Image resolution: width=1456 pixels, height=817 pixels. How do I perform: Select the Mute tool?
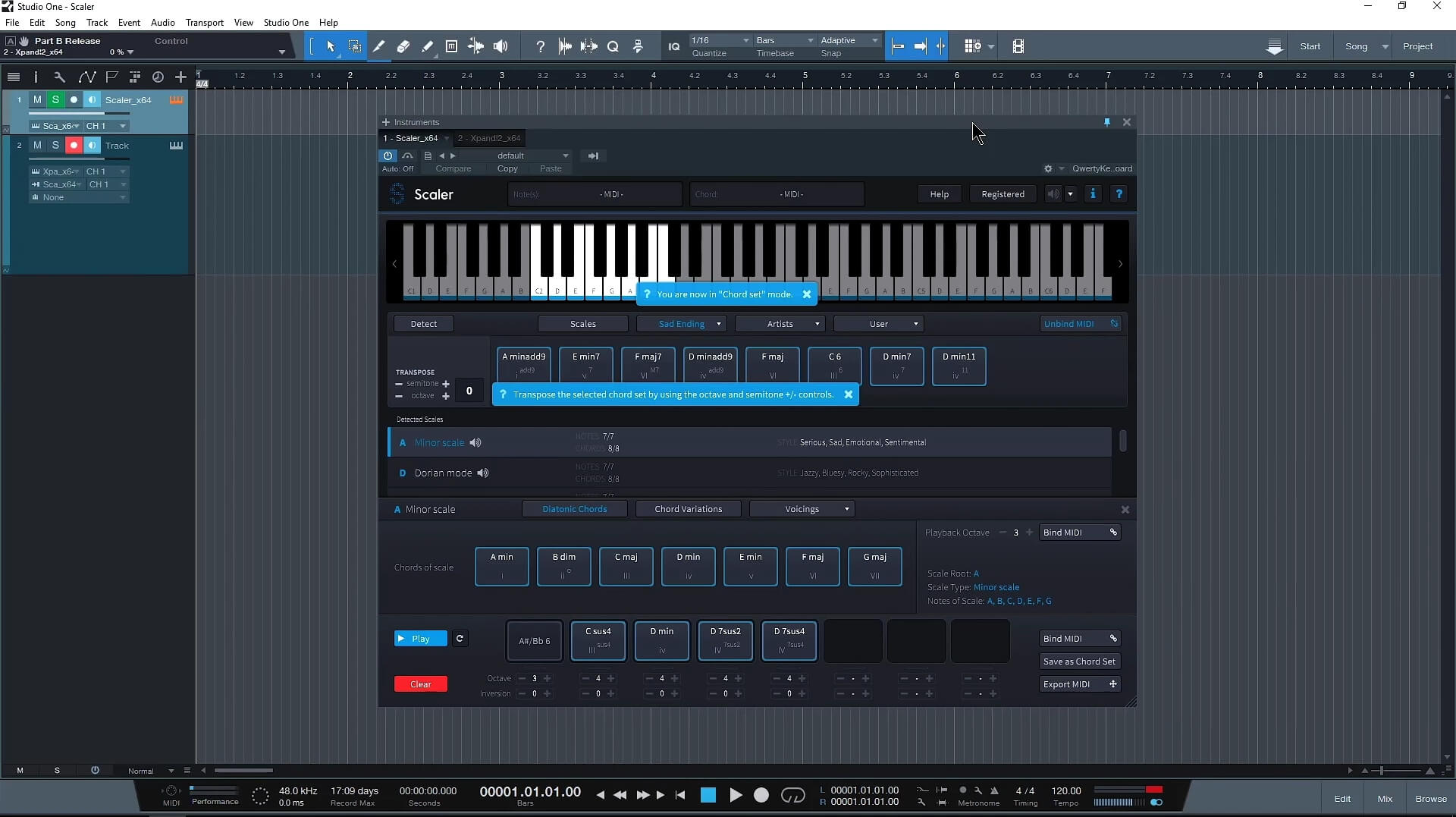451,46
